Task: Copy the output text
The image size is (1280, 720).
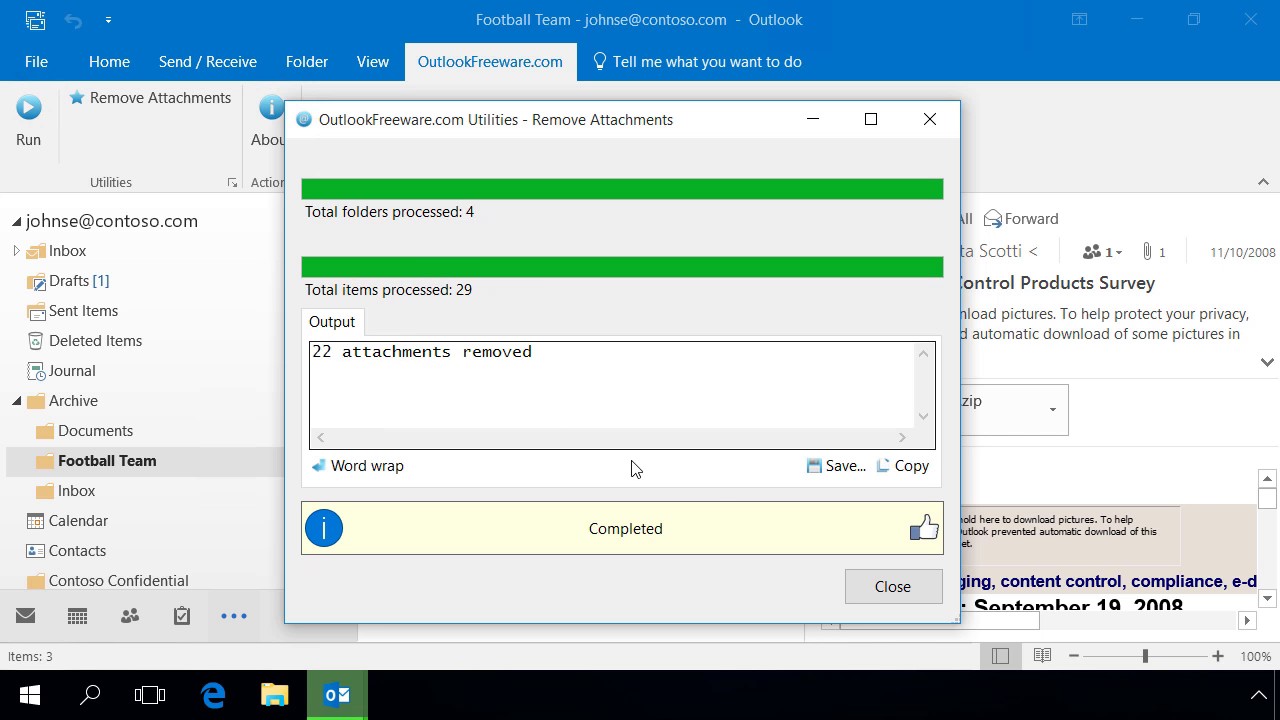Action: [903, 466]
